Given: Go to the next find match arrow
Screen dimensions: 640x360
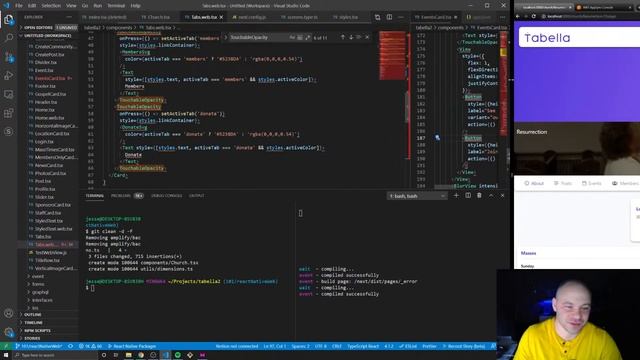Looking at the screenshot, I should pos(351,37).
